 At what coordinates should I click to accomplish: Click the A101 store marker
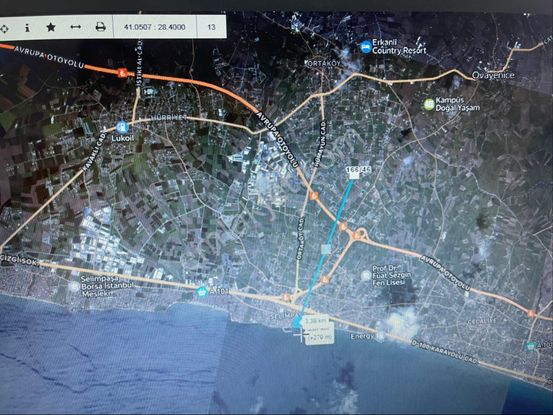tap(202, 292)
